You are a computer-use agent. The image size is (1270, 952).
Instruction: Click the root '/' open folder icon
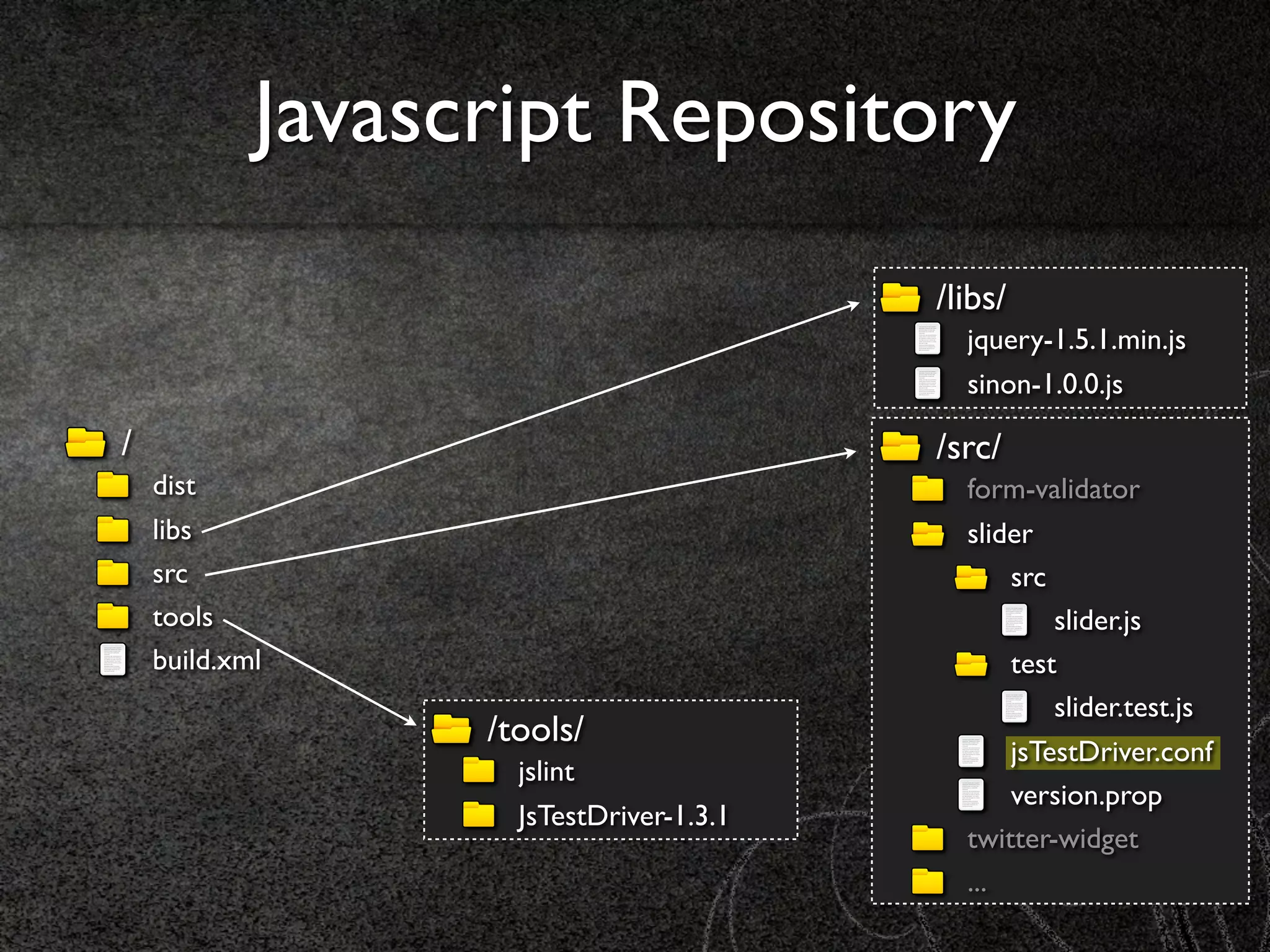(x=86, y=443)
